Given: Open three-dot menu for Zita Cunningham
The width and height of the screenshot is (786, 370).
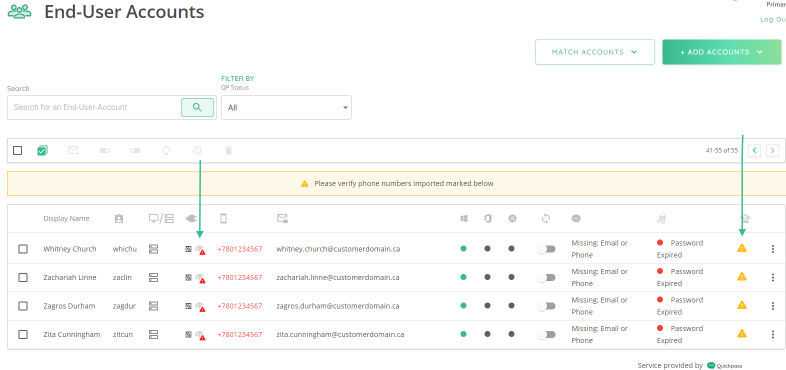Looking at the screenshot, I should coord(772,334).
